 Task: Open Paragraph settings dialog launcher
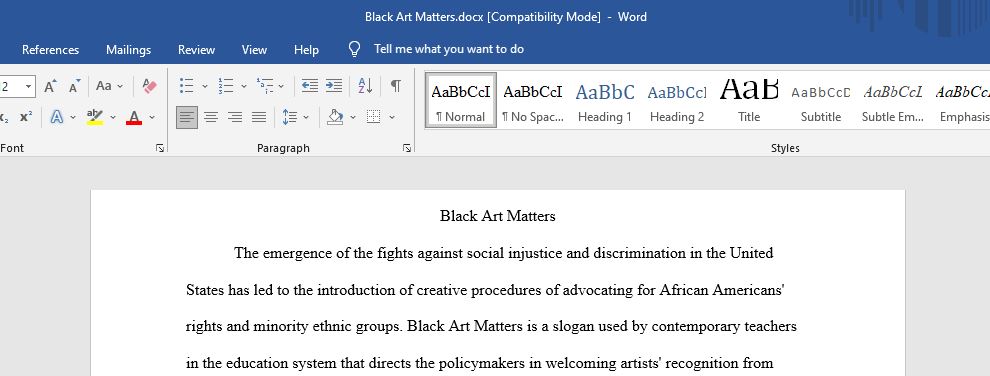click(x=407, y=148)
